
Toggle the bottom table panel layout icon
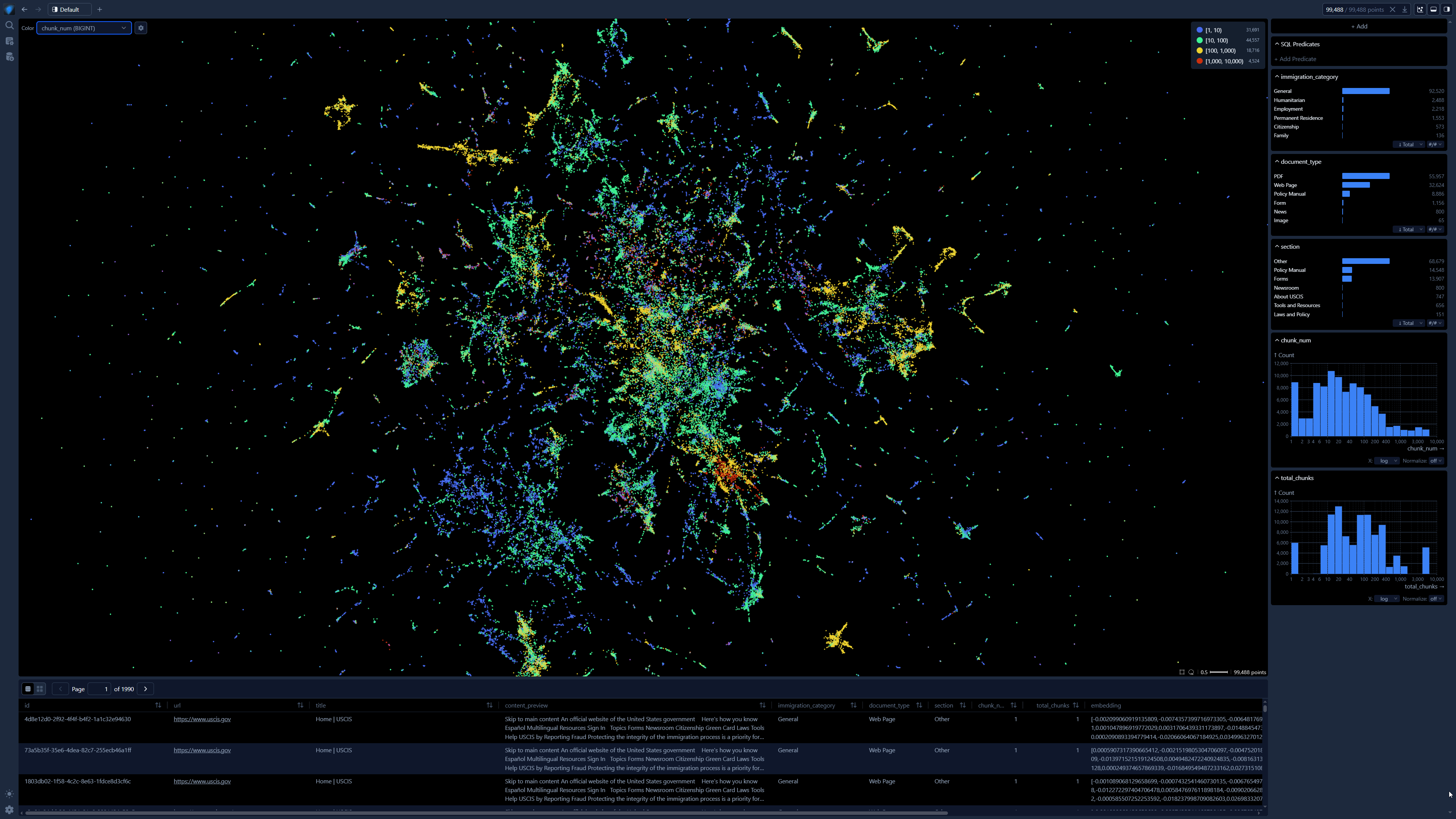pos(1433,9)
